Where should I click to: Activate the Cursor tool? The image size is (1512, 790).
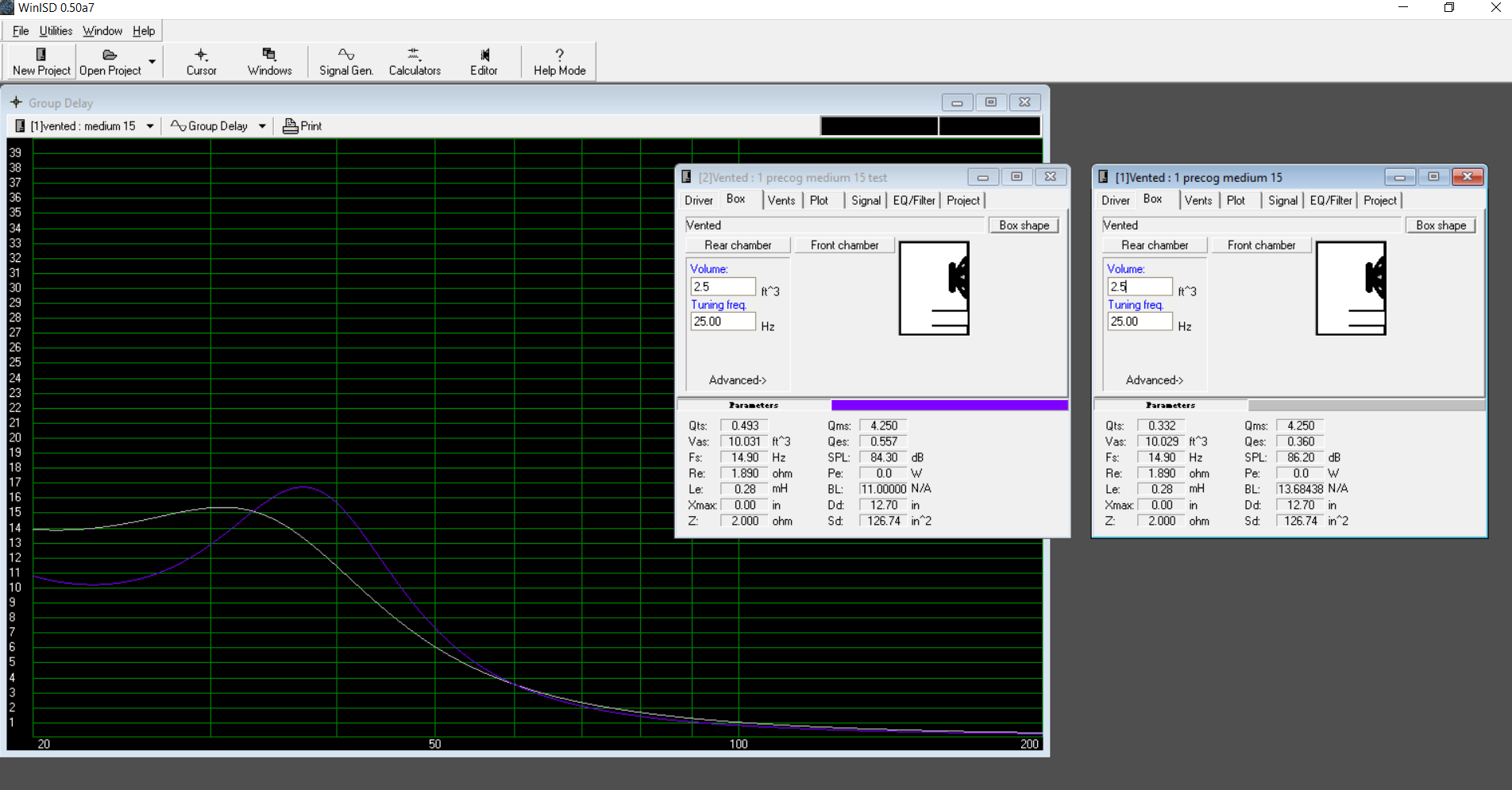click(x=201, y=61)
